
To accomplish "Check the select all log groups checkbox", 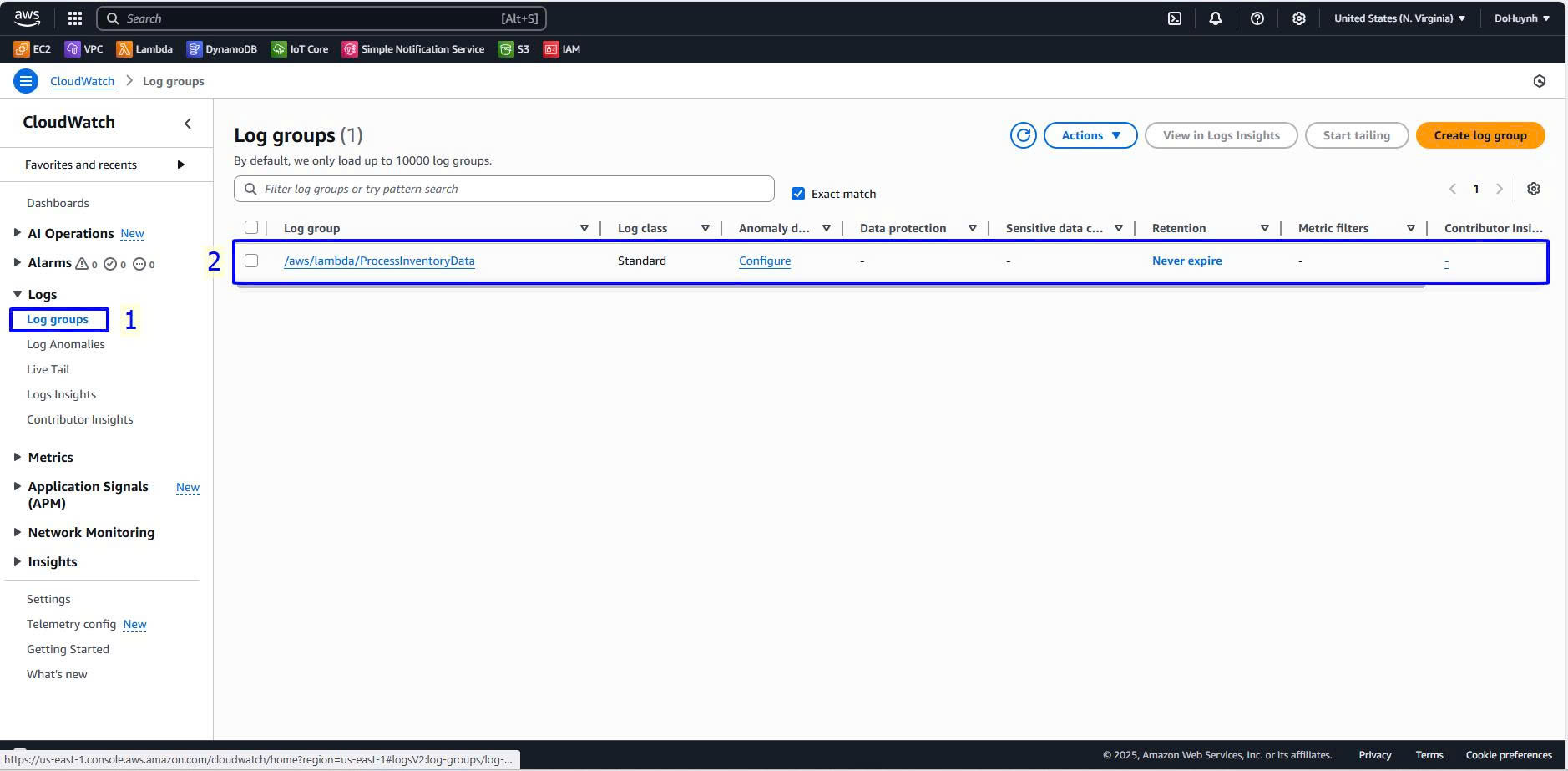I will pyautogui.click(x=251, y=227).
